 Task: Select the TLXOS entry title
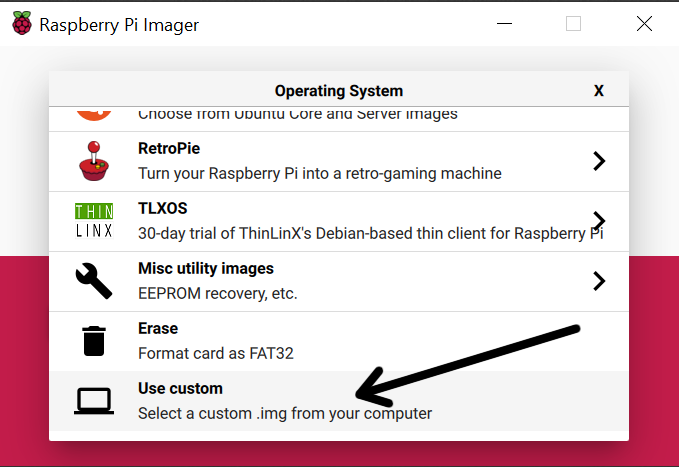(163, 208)
